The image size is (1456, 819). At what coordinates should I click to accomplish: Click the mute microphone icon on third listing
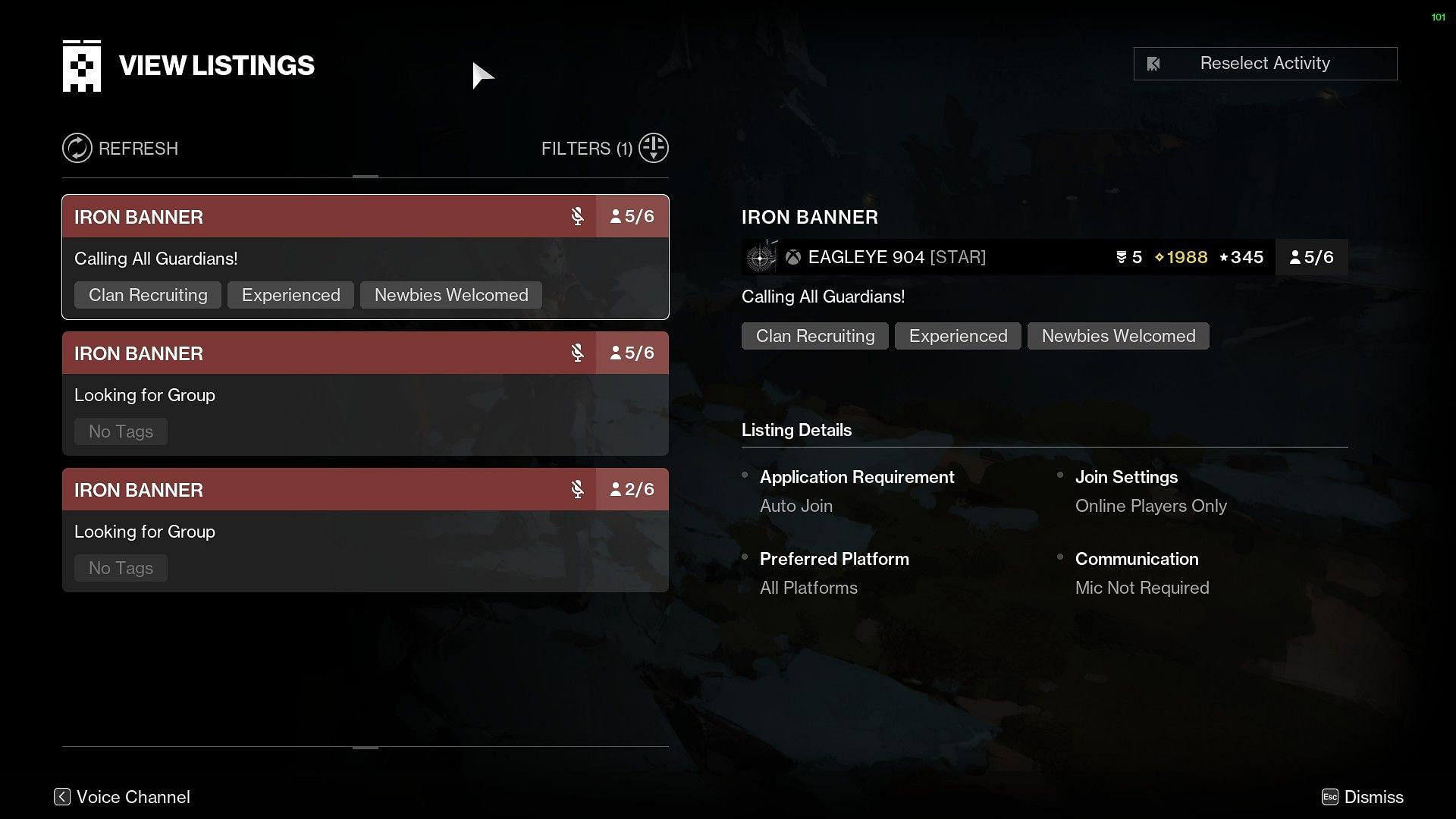[576, 489]
